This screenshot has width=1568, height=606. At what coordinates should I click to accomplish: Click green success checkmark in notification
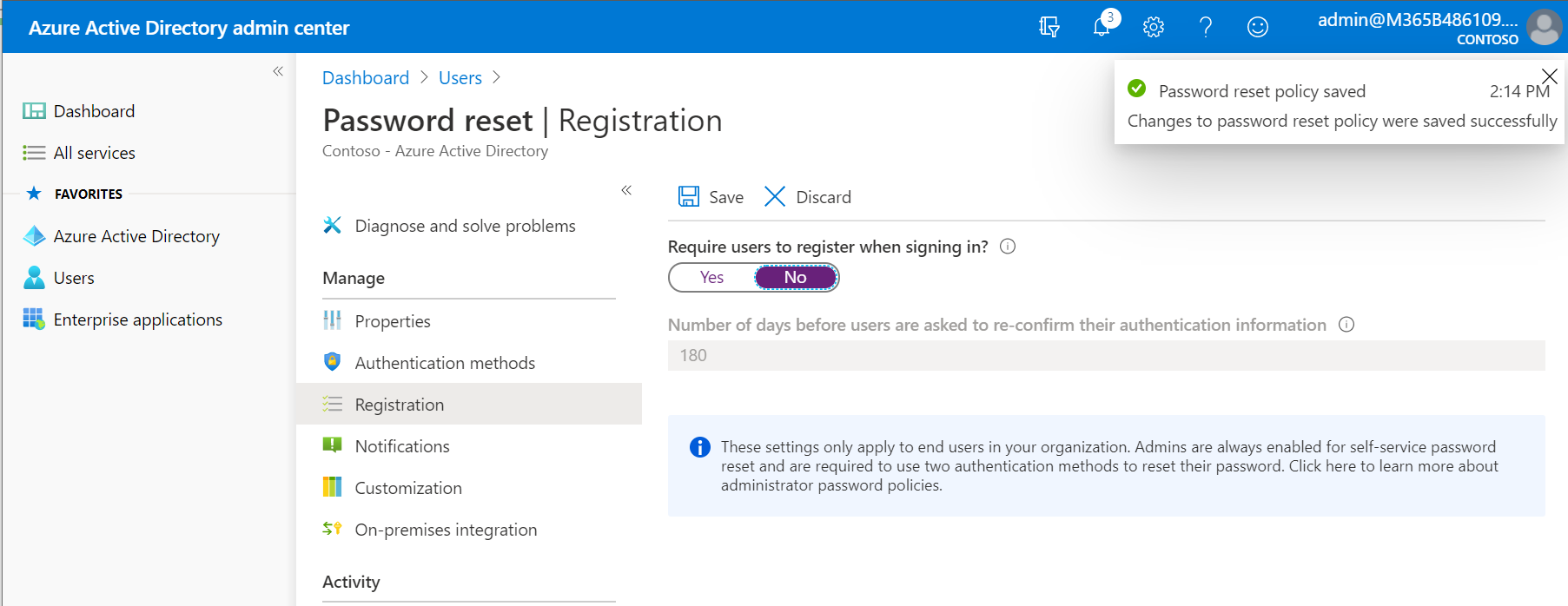pos(1136,88)
